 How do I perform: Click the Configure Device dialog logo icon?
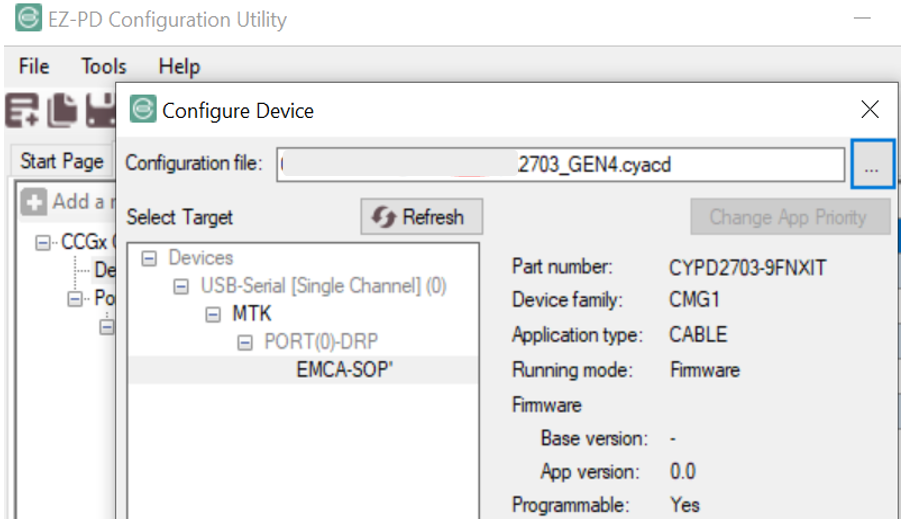pos(143,109)
